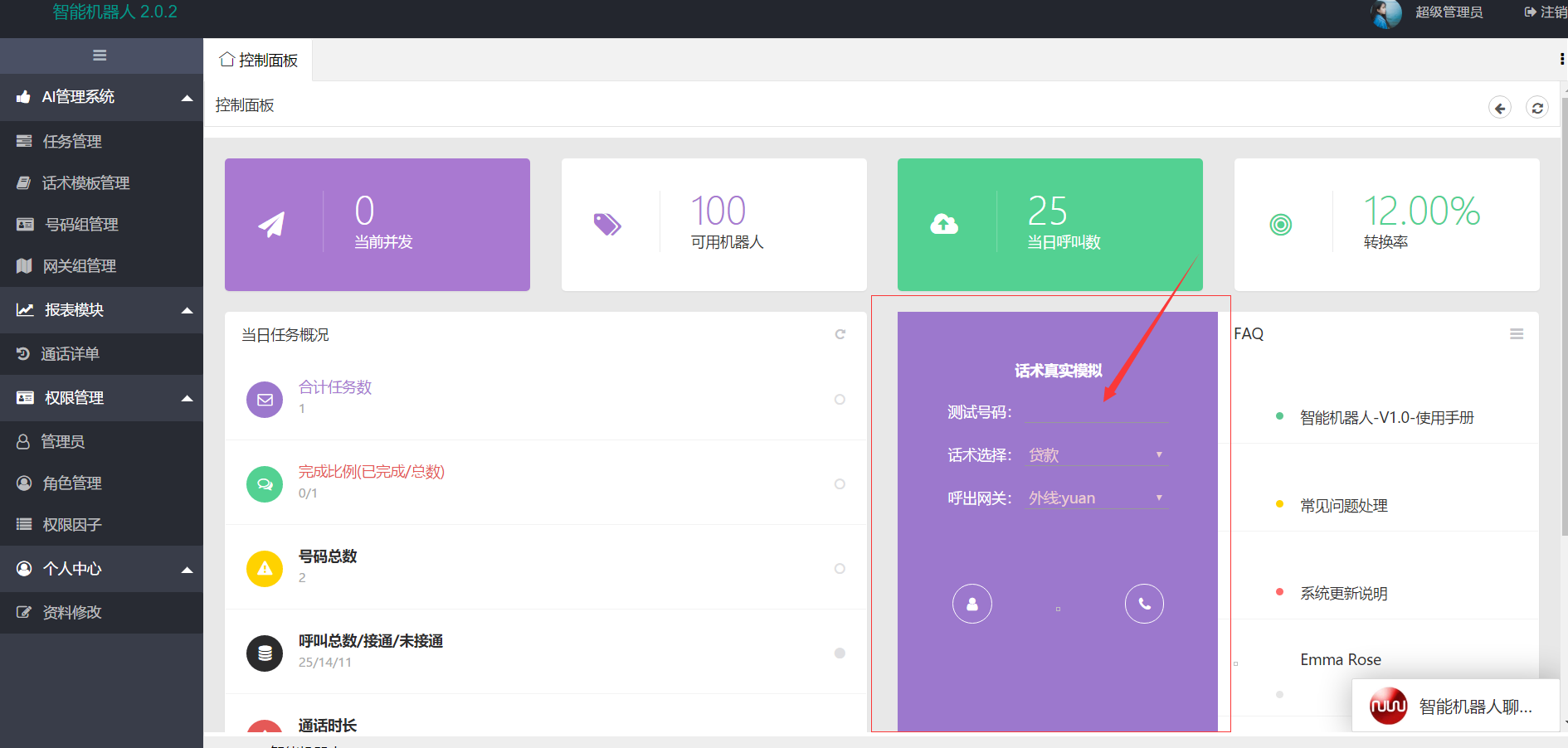Open the 呼出网关 dropdown showing 外线:yuan
Screen dimensions: 1568x748
click(x=1095, y=498)
